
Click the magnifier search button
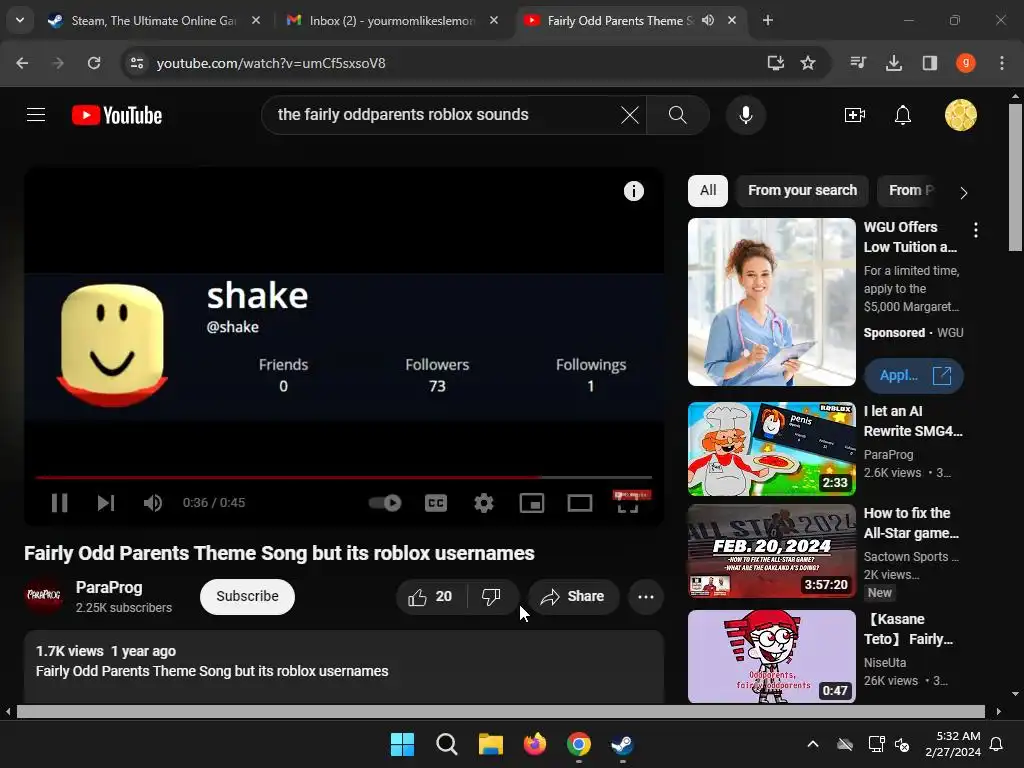click(x=678, y=115)
